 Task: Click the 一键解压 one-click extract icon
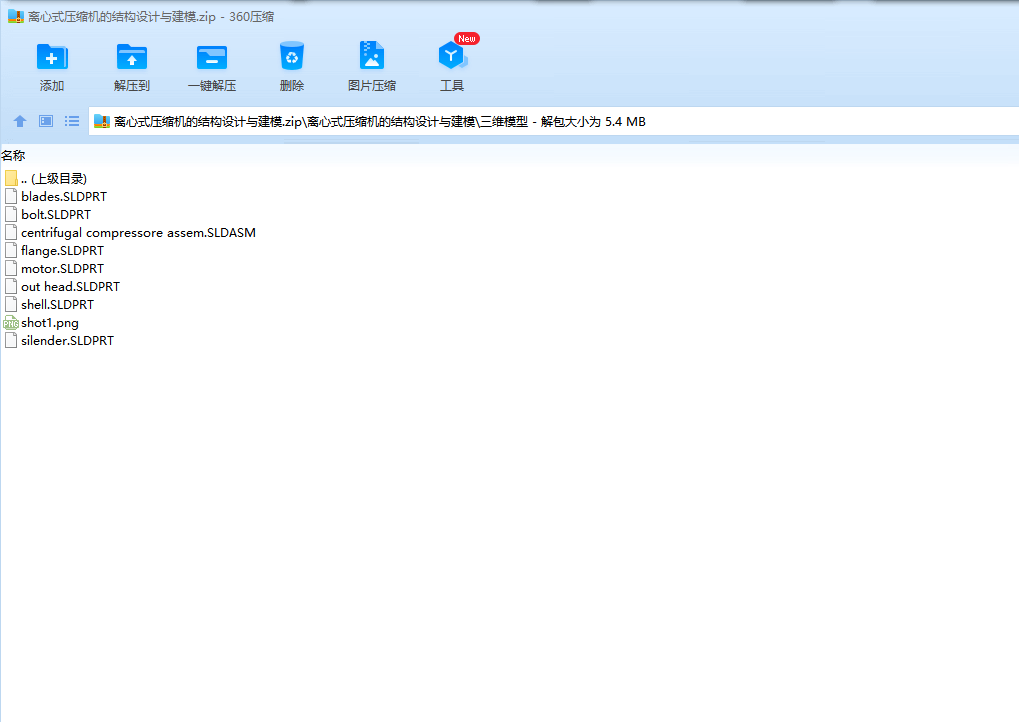tap(212, 57)
